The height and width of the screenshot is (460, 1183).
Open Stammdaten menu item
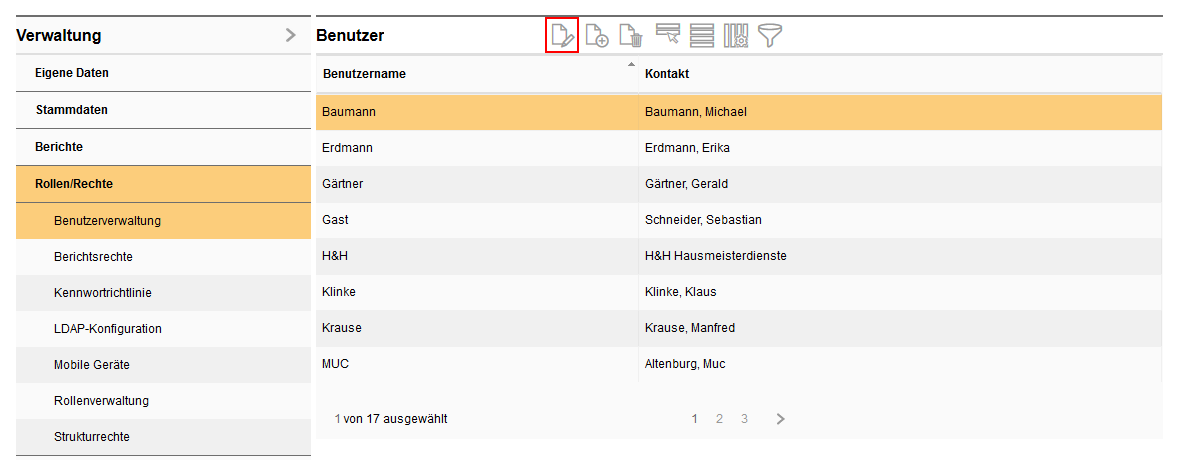tap(71, 110)
